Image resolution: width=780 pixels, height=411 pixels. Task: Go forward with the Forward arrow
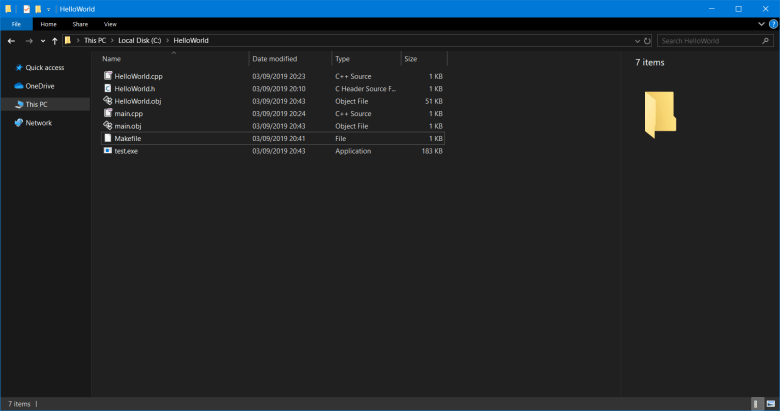(29, 41)
